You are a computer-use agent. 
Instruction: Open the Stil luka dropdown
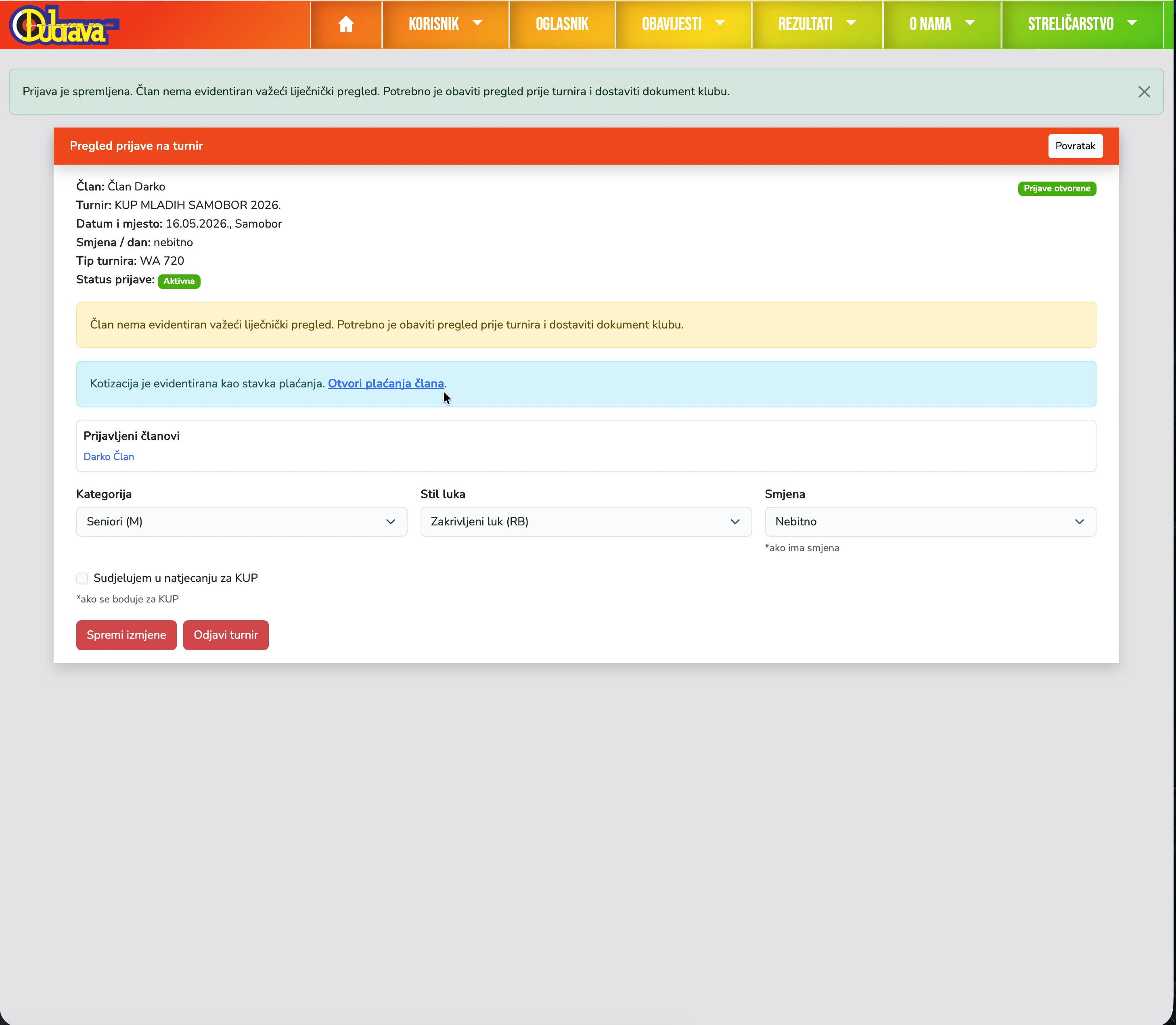point(585,522)
